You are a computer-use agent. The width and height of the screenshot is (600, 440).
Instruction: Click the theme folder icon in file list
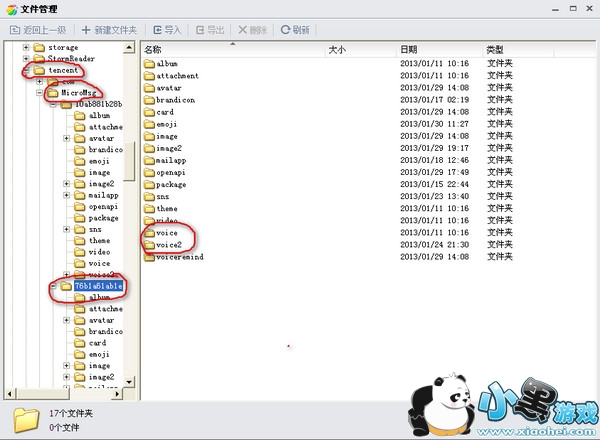[149, 209]
